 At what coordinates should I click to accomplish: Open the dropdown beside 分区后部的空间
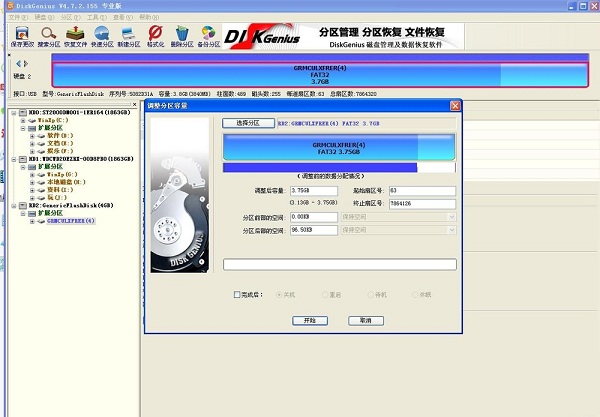click(x=452, y=231)
